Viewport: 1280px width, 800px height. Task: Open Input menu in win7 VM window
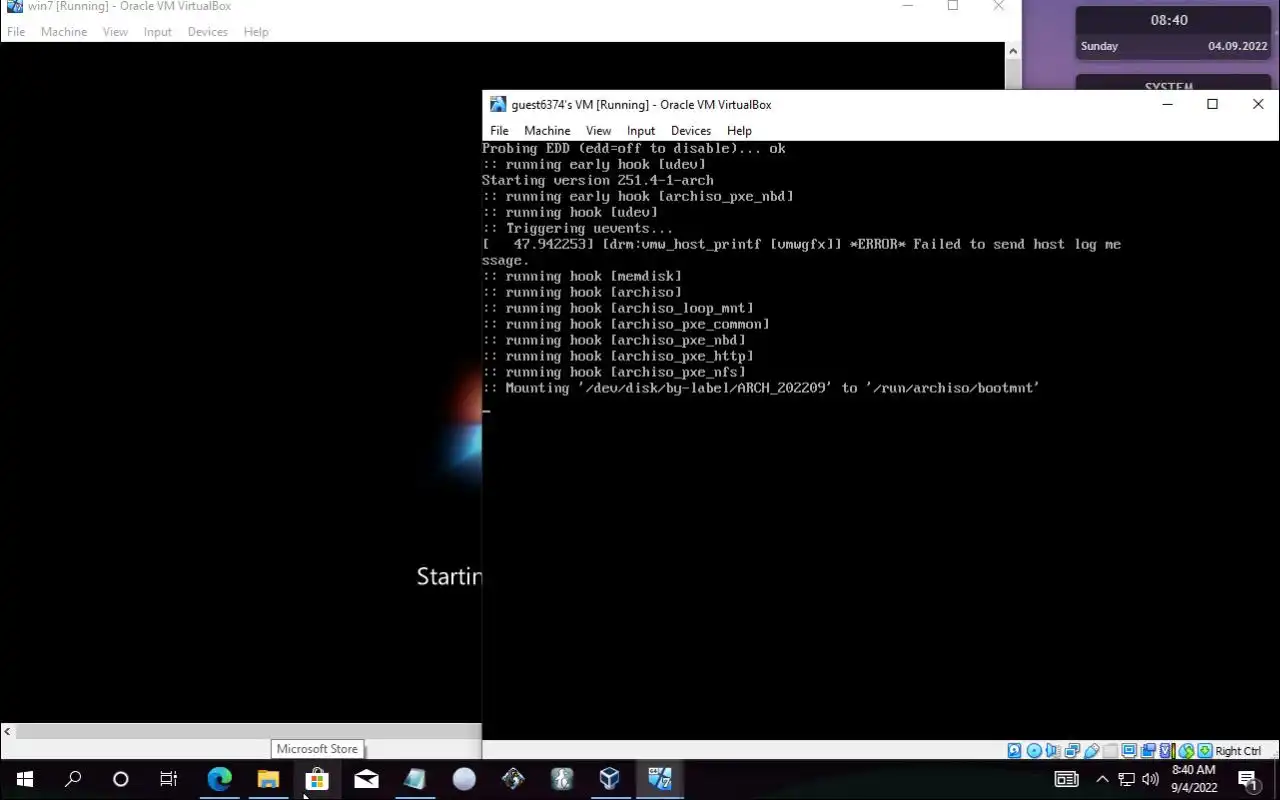(x=158, y=32)
